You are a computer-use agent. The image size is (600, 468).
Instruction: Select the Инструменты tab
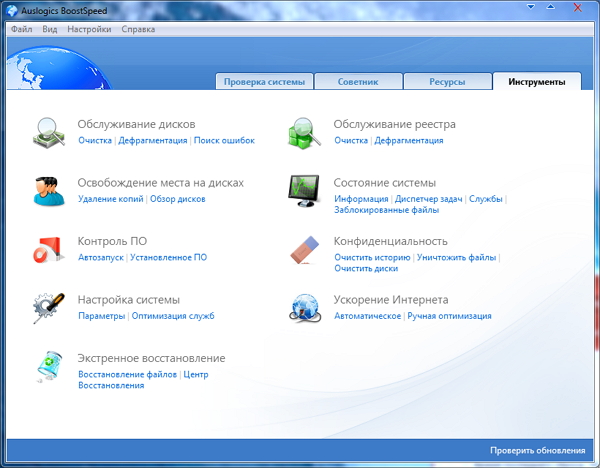pos(537,82)
